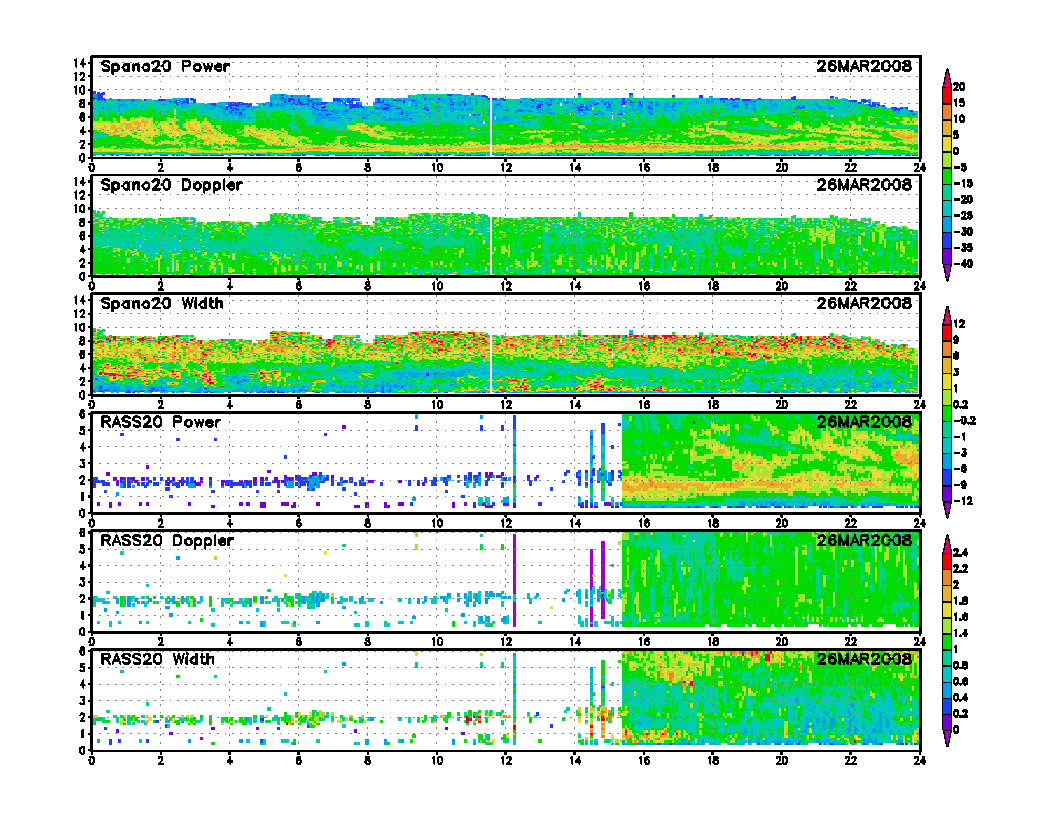The height and width of the screenshot is (816, 1056).
Task: Click the 'RASS20 Width' panel title
Action: coord(157,659)
